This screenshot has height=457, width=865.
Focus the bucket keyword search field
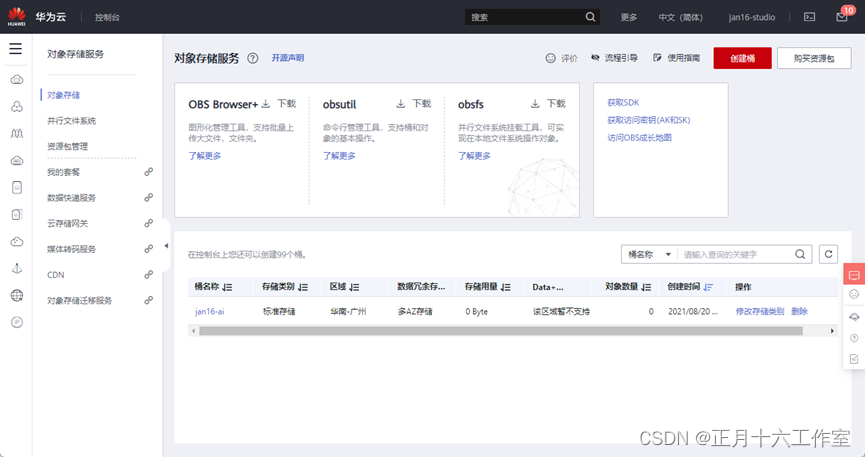click(x=735, y=254)
